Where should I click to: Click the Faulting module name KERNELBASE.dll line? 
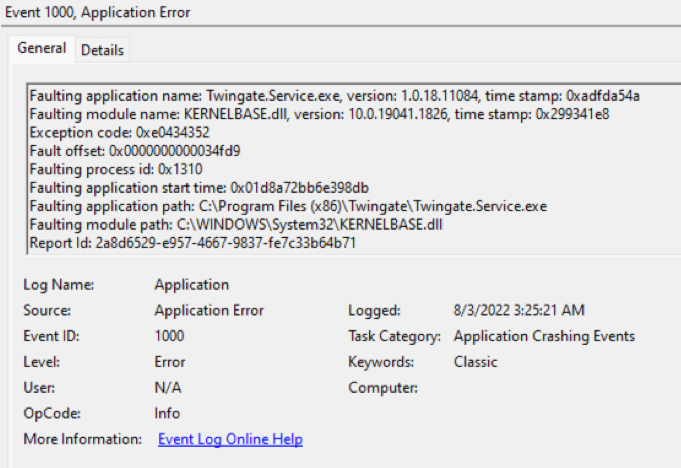click(319, 114)
